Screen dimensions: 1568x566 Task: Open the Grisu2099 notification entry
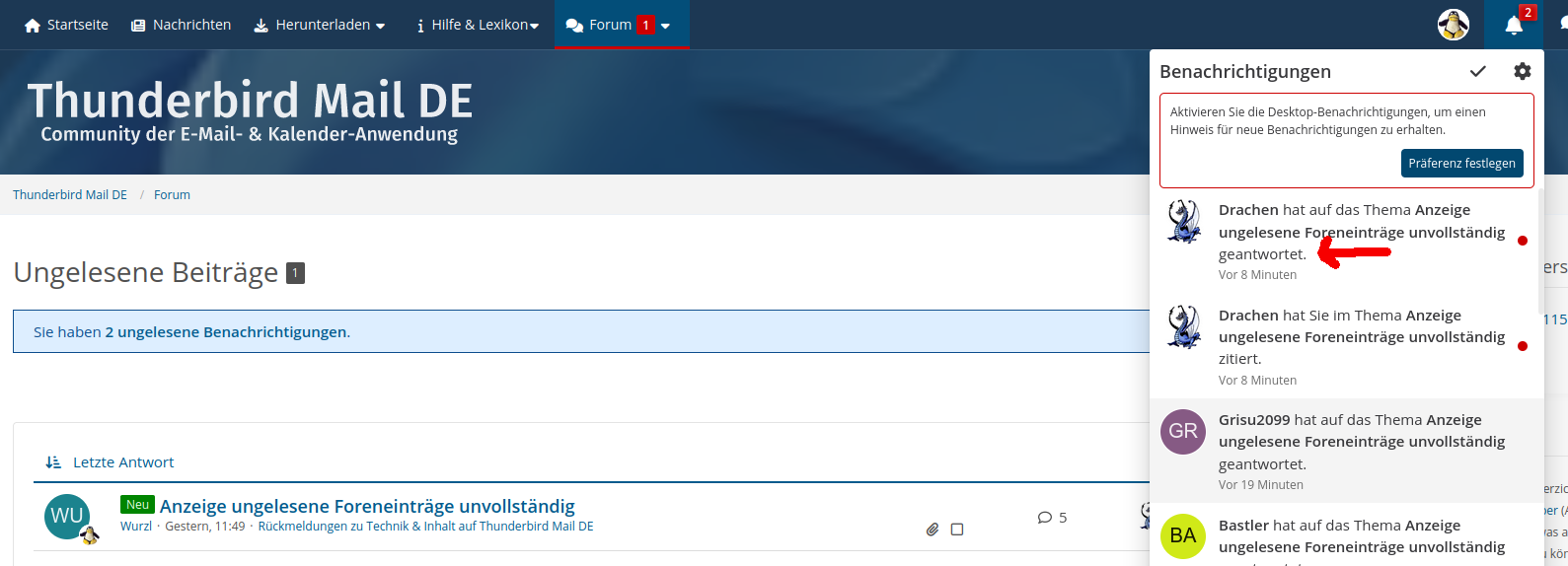pos(1346,452)
